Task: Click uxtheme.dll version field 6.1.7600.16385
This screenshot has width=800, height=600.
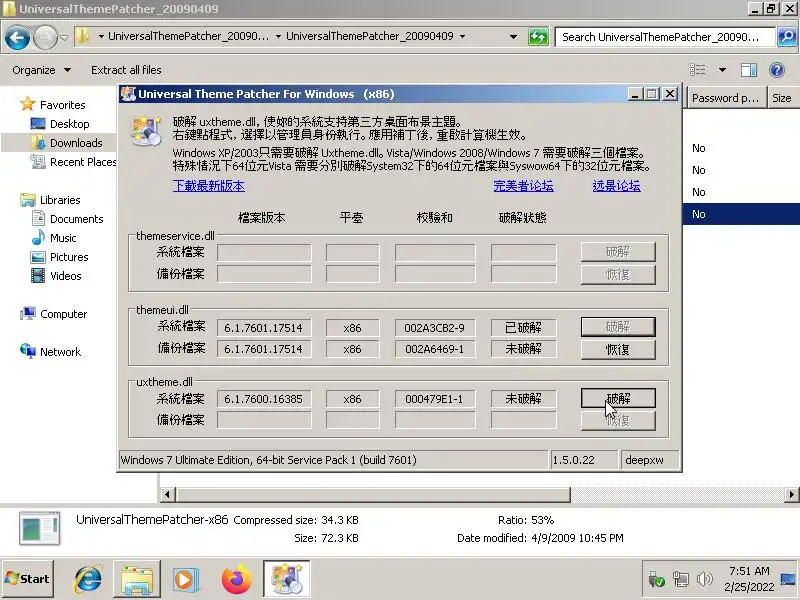Action: [x=264, y=398]
